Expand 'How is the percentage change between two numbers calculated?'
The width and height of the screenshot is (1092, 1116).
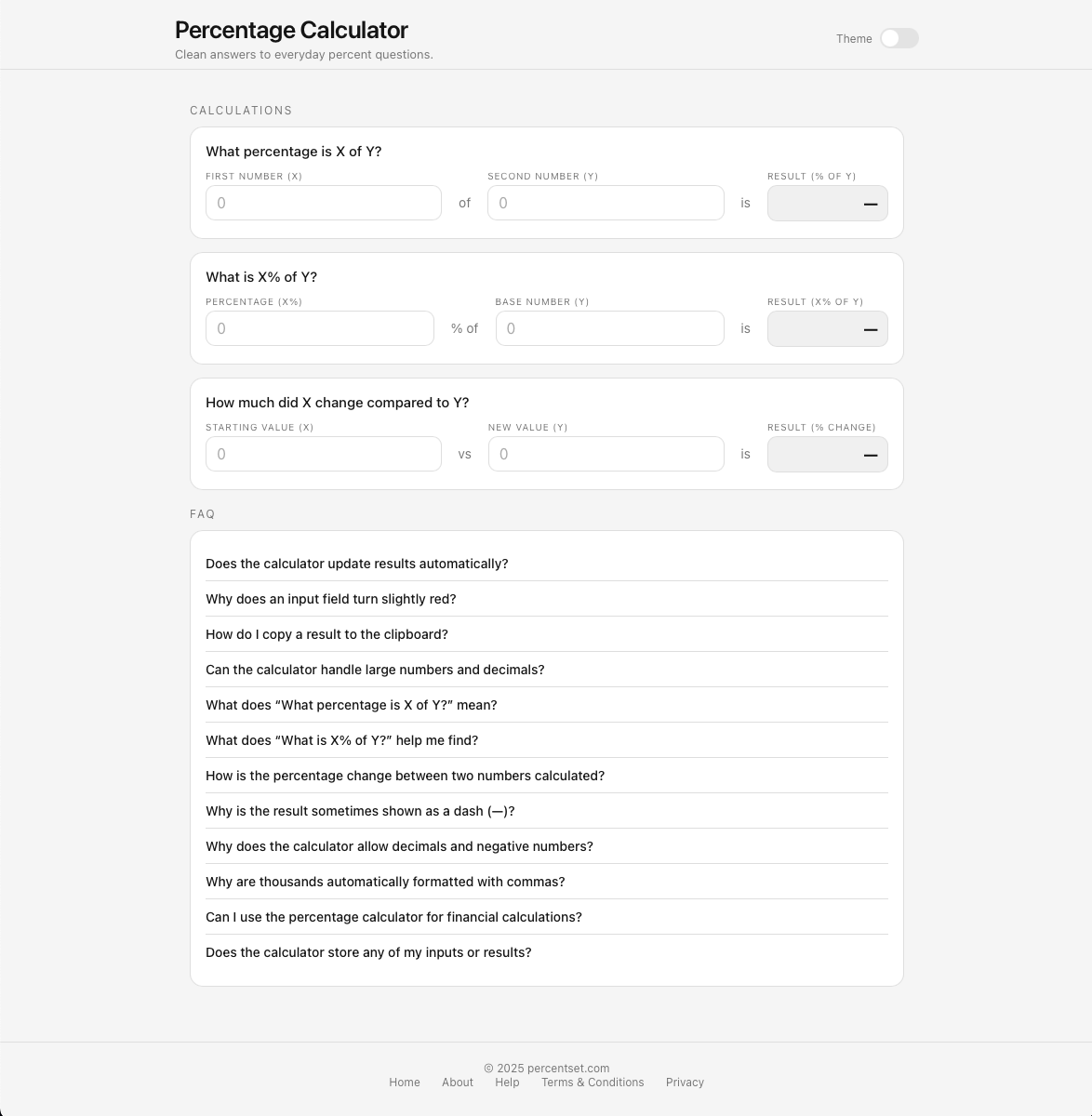[x=406, y=776]
